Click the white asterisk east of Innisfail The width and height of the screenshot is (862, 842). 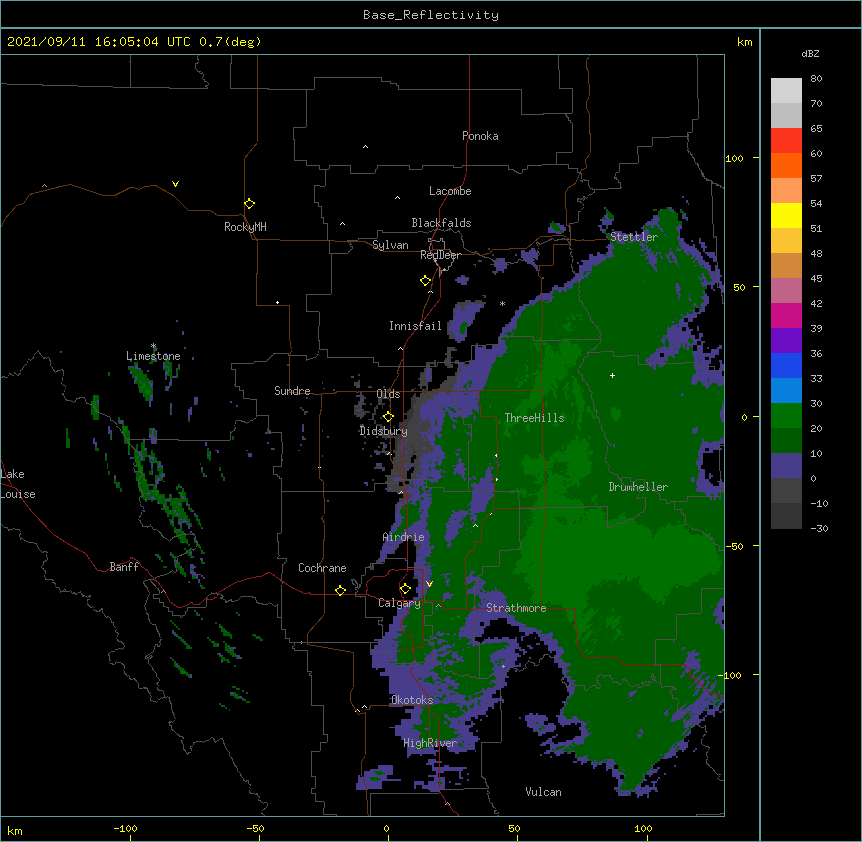(502, 303)
